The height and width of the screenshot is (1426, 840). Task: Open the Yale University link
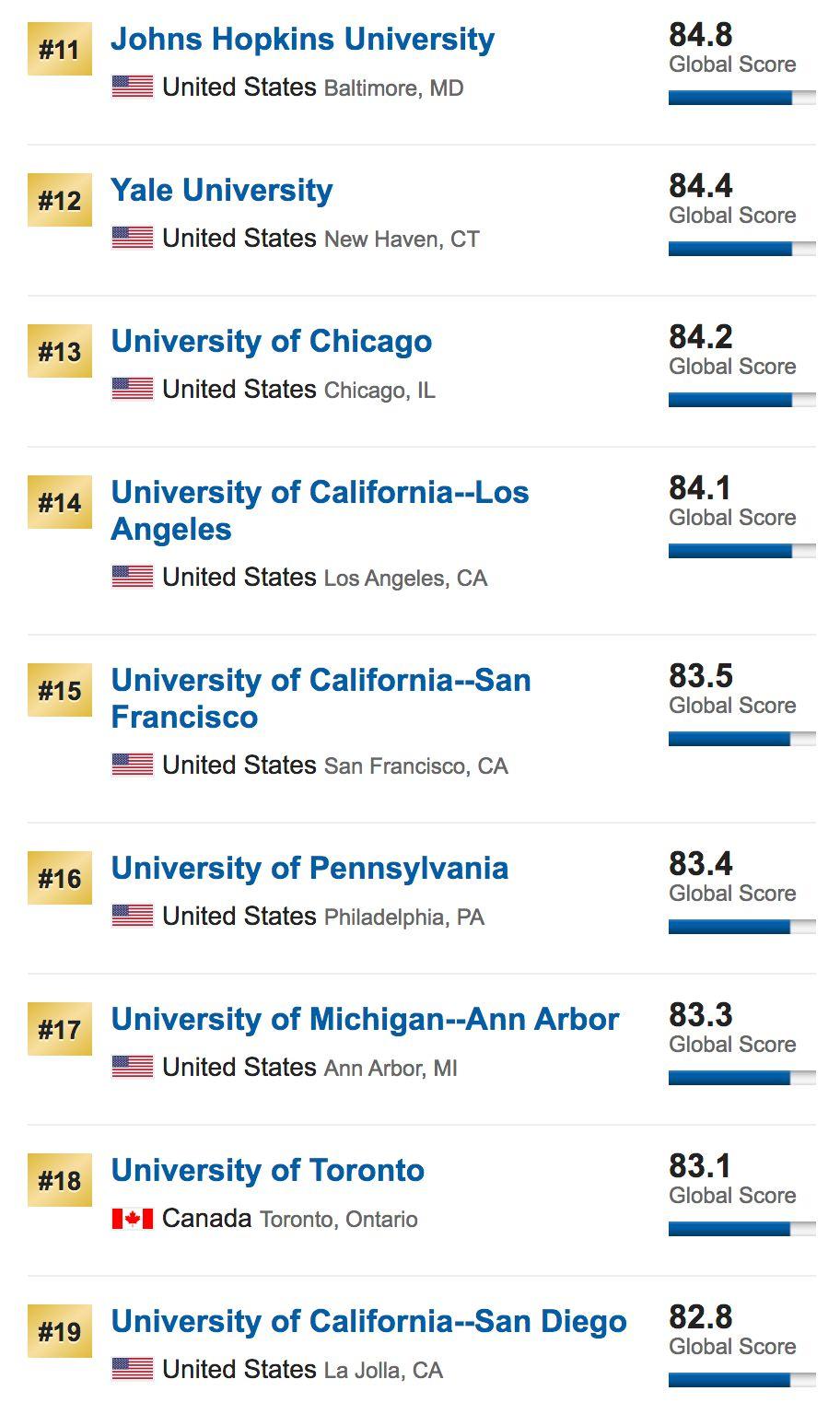221,191
